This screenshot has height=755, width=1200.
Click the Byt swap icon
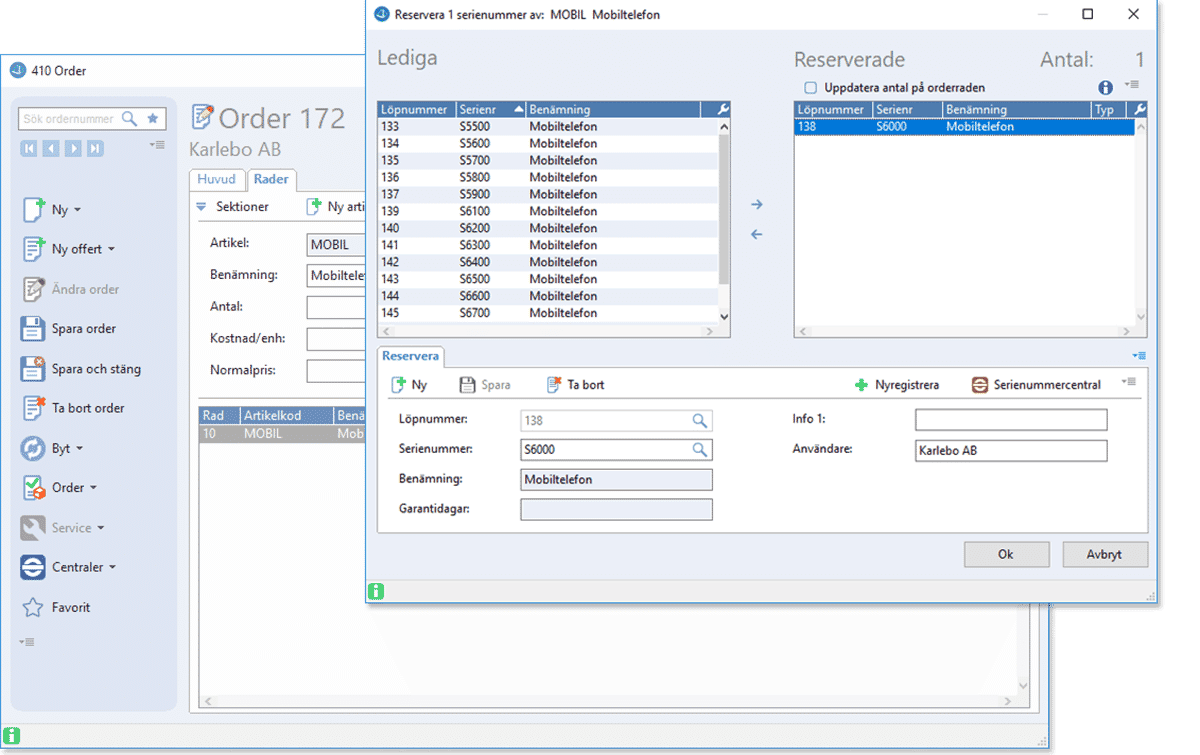[x=33, y=448]
